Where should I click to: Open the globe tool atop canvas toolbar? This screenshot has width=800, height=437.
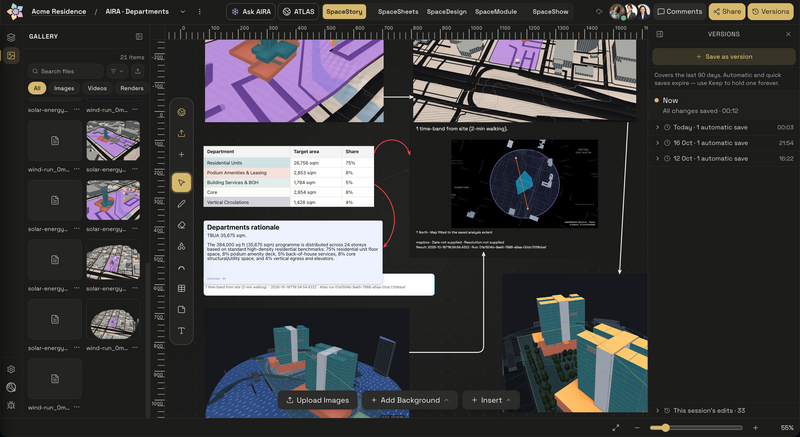click(181, 112)
